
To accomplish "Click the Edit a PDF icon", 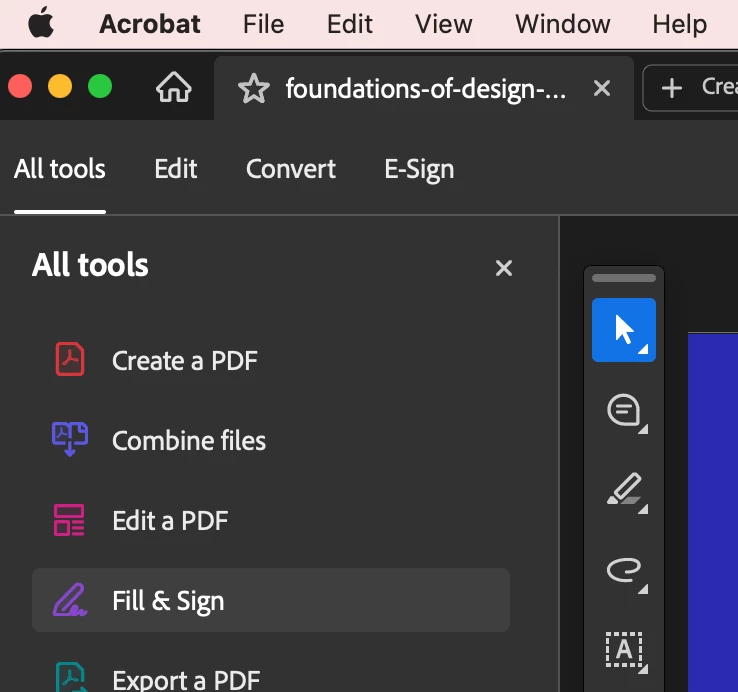I will (x=69, y=520).
